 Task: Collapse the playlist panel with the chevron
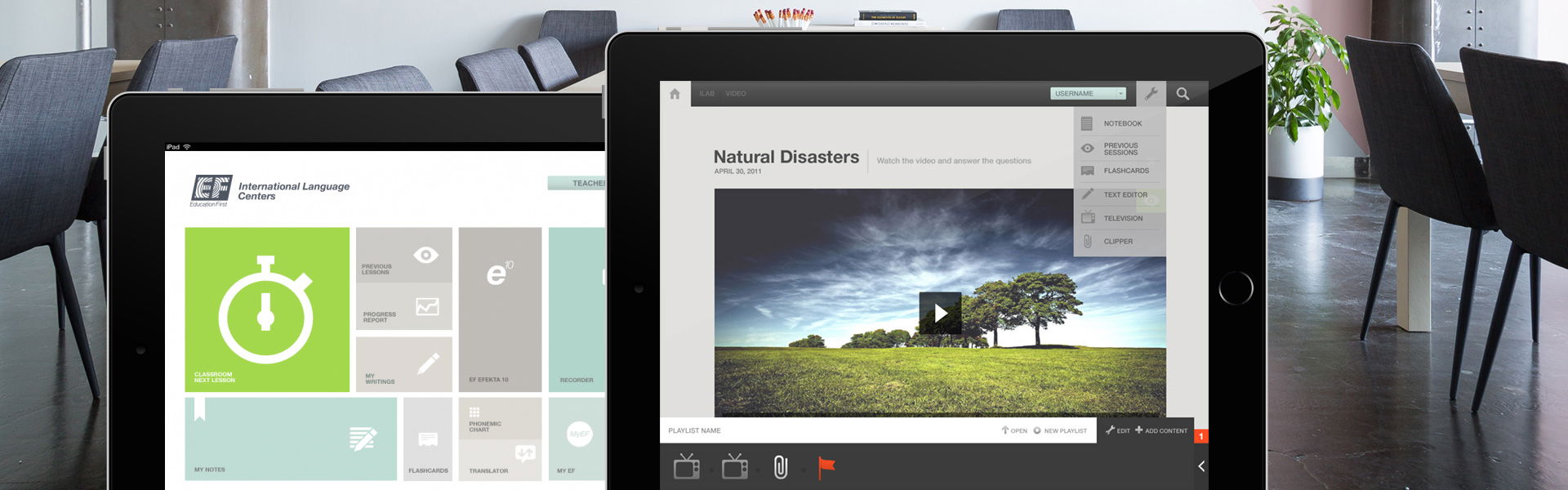(1200, 466)
